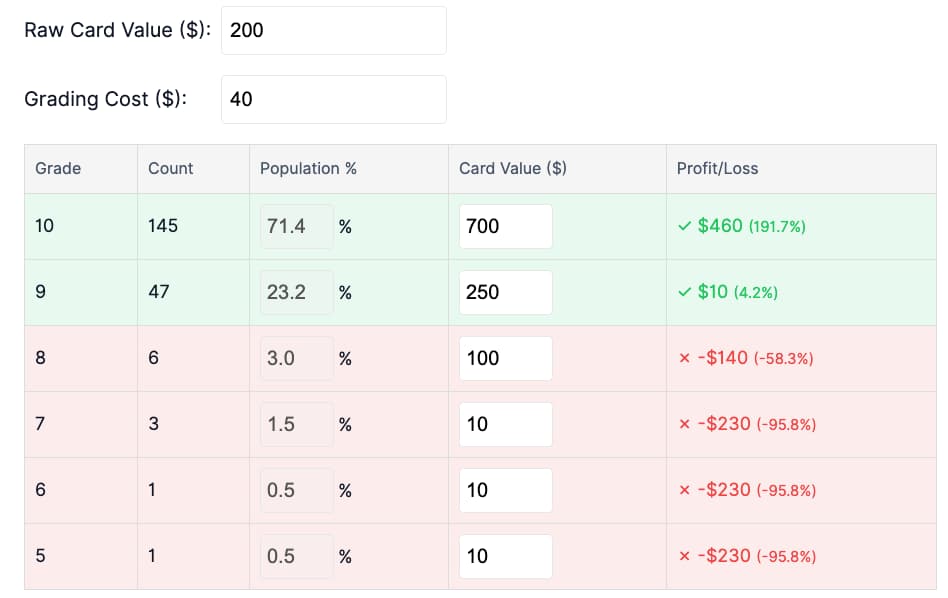Select the $460 profit value for grade 10

721,226
